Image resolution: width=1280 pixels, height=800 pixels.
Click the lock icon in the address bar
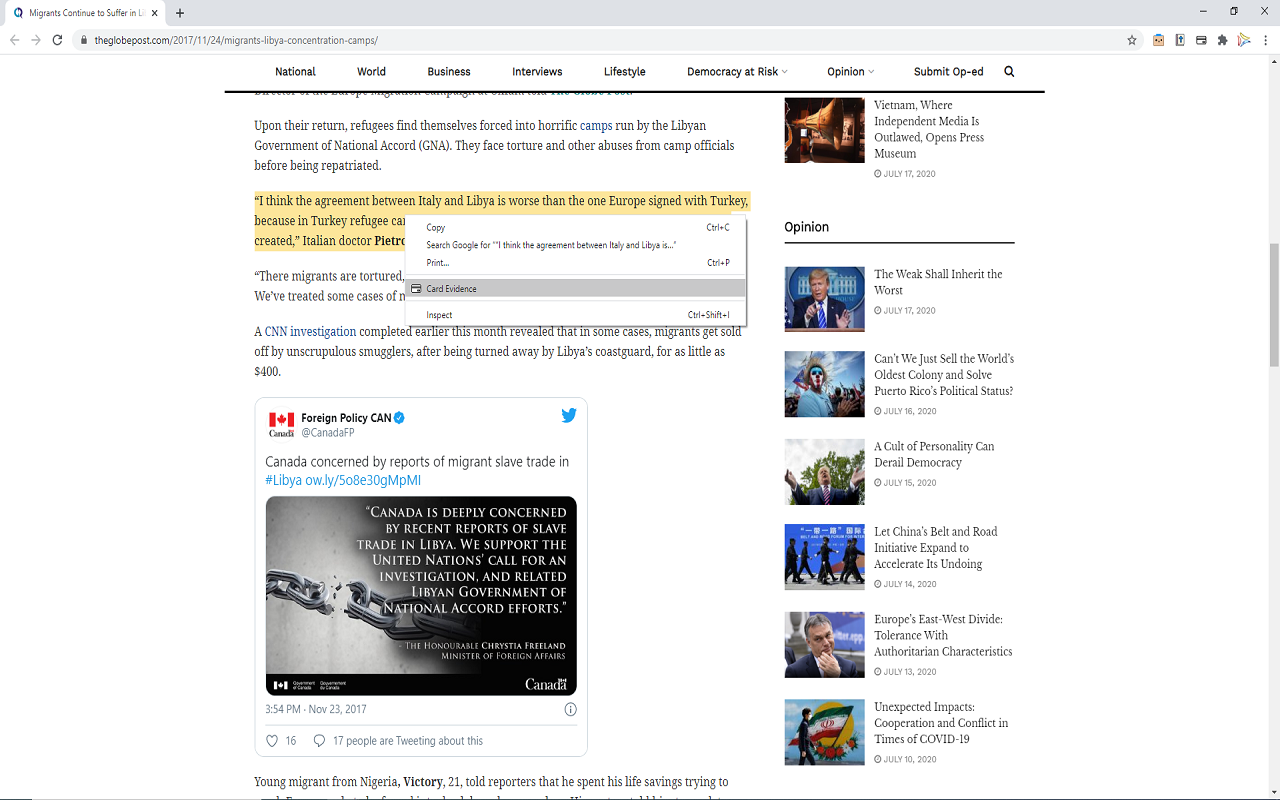point(82,40)
